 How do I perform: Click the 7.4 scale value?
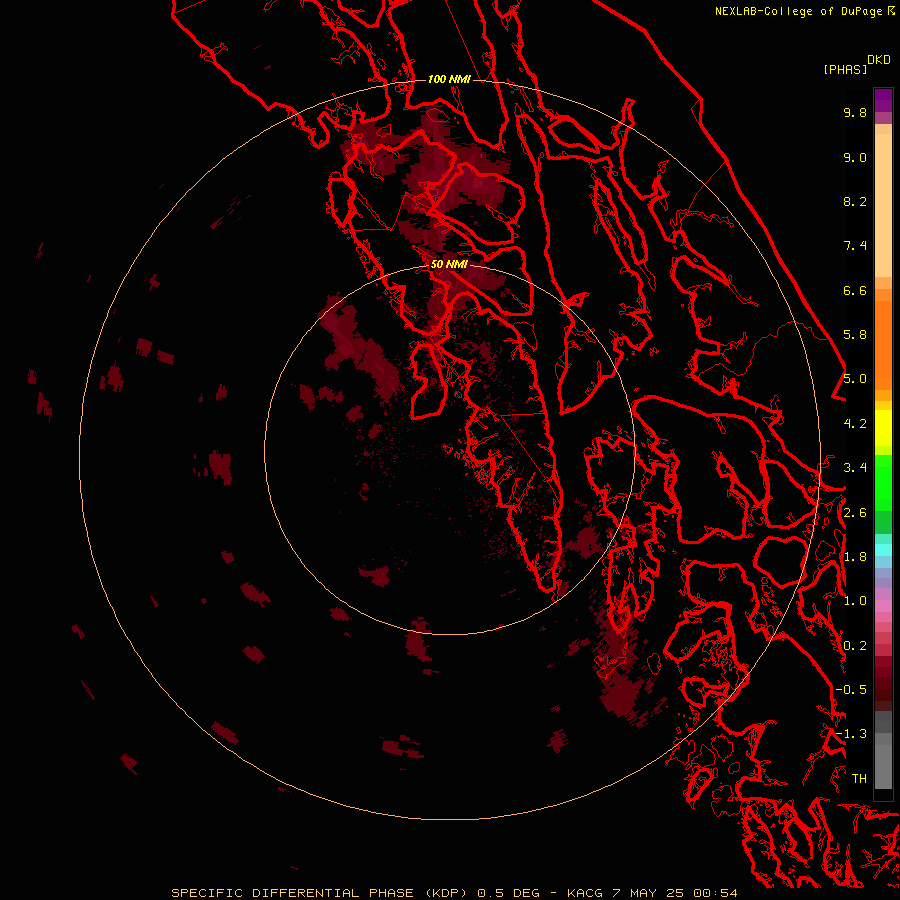855,246
